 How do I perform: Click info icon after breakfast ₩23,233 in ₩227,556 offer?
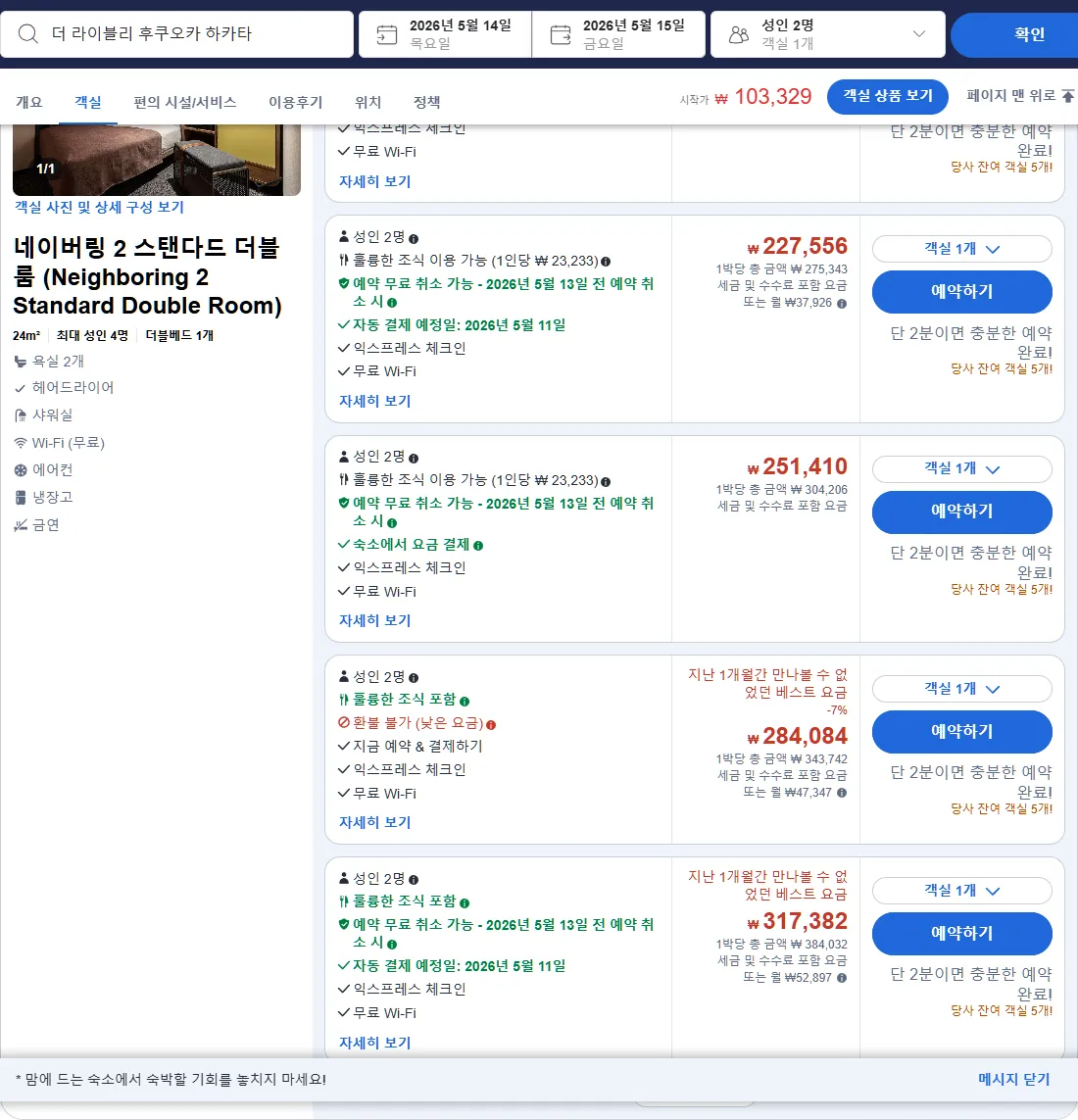click(606, 262)
